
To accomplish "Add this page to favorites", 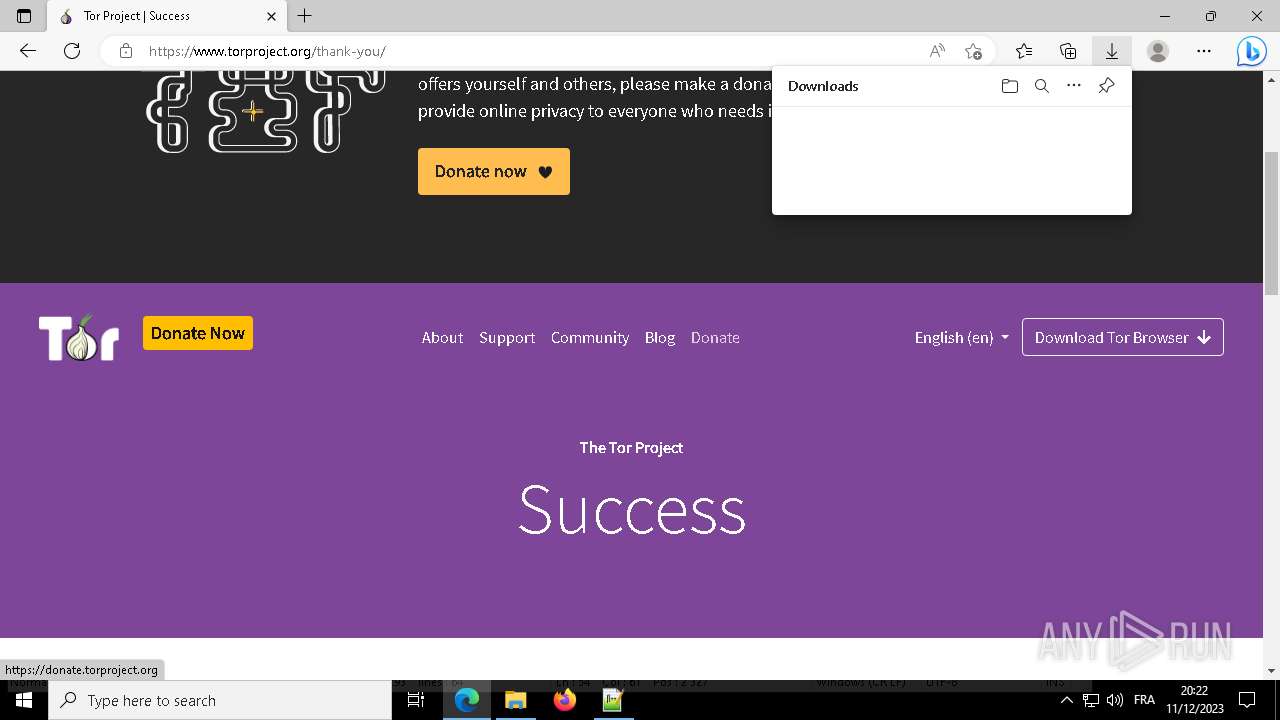I will pos(973,51).
